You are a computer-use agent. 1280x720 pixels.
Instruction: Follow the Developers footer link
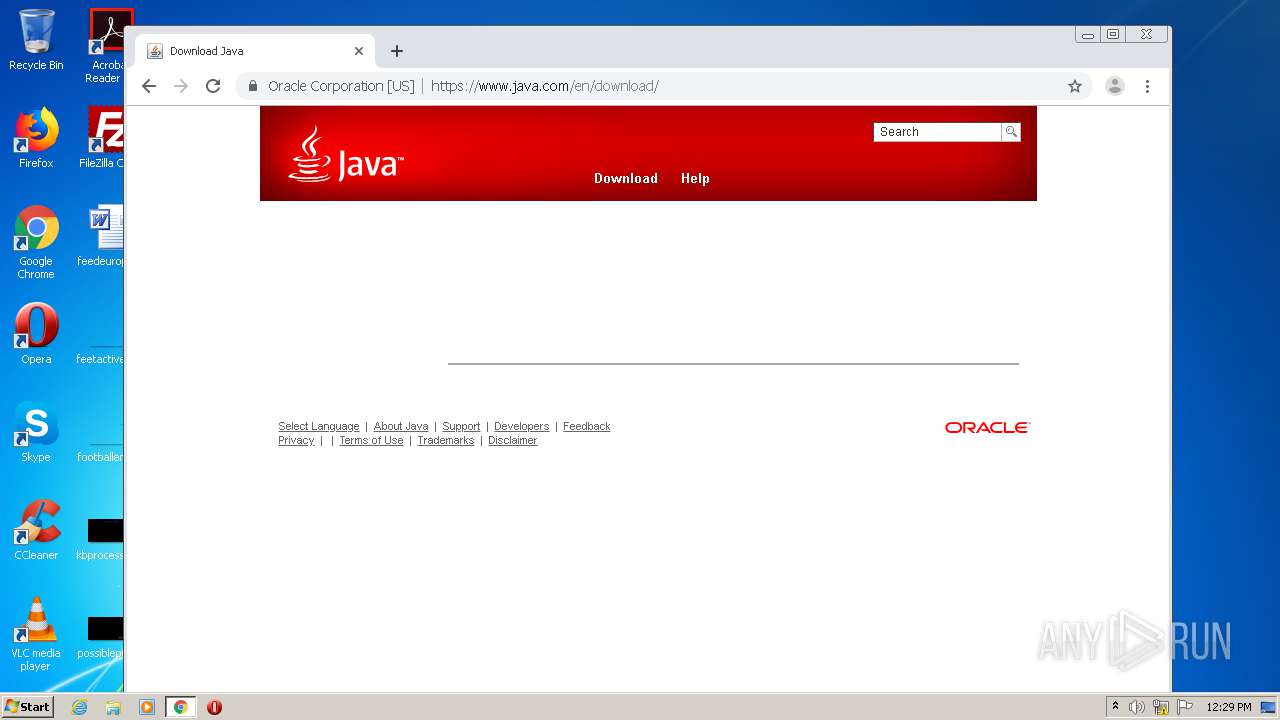pyautogui.click(x=521, y=426)
